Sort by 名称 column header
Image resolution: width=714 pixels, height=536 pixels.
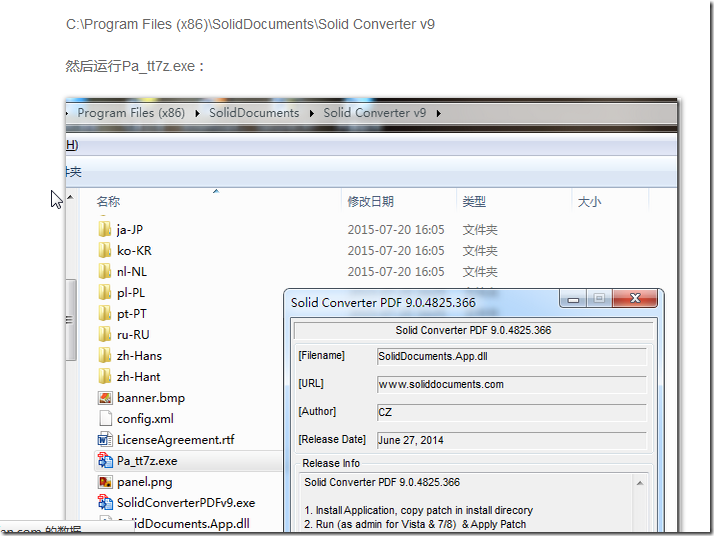(108, 201)
